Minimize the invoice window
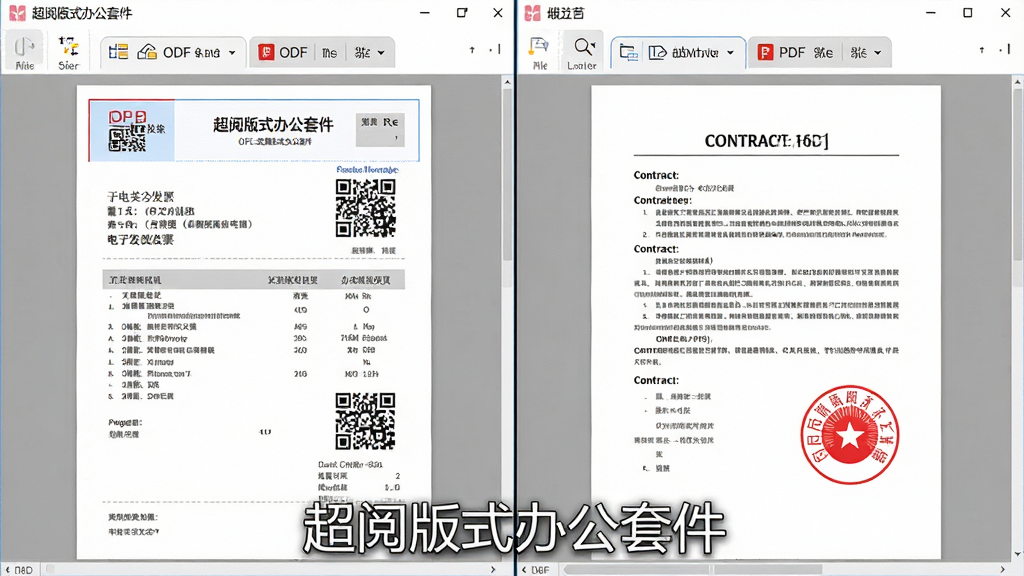 pos(424,12)
